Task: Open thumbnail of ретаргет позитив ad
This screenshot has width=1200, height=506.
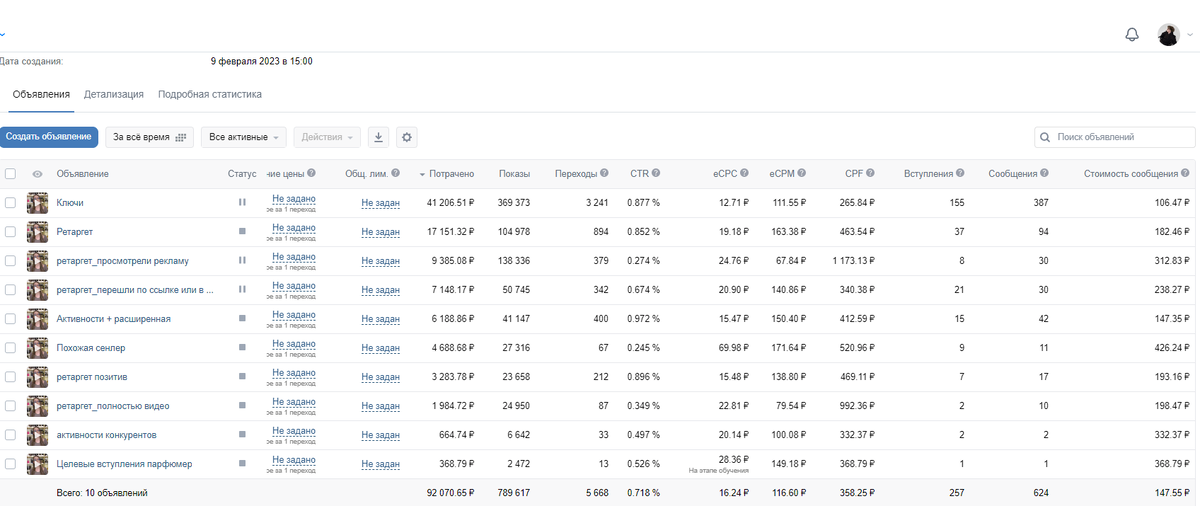Action: click(x=38, y=377)
